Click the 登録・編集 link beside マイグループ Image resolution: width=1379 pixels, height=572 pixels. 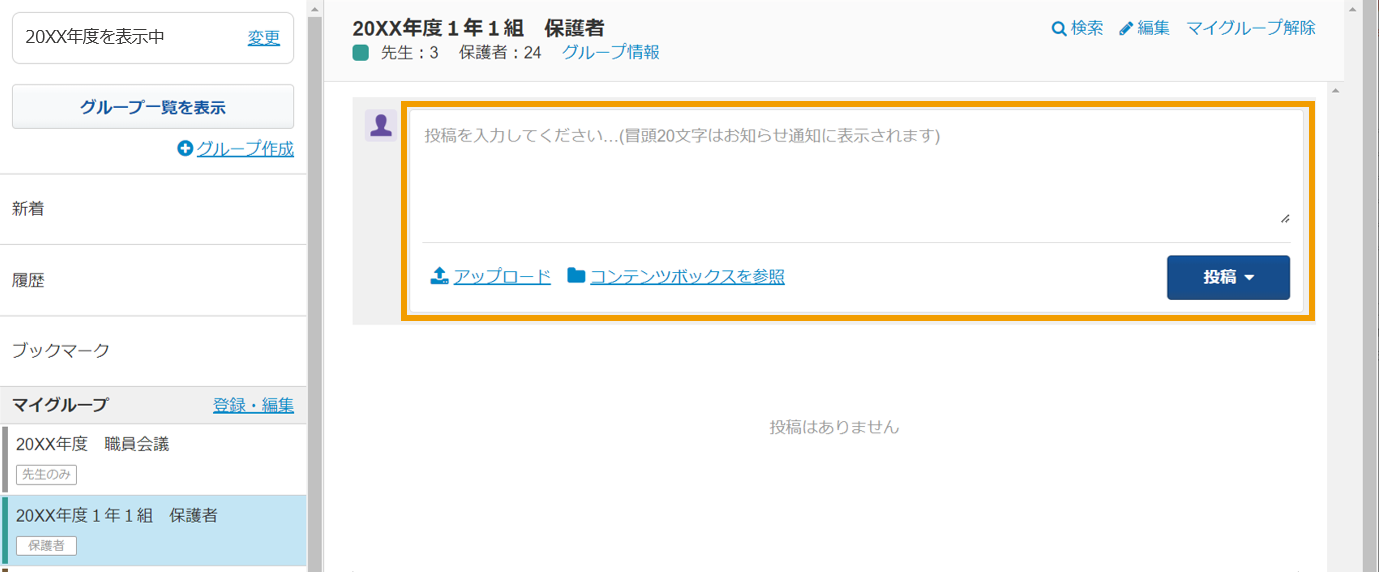pyautogui.click(x=253, y=405)
